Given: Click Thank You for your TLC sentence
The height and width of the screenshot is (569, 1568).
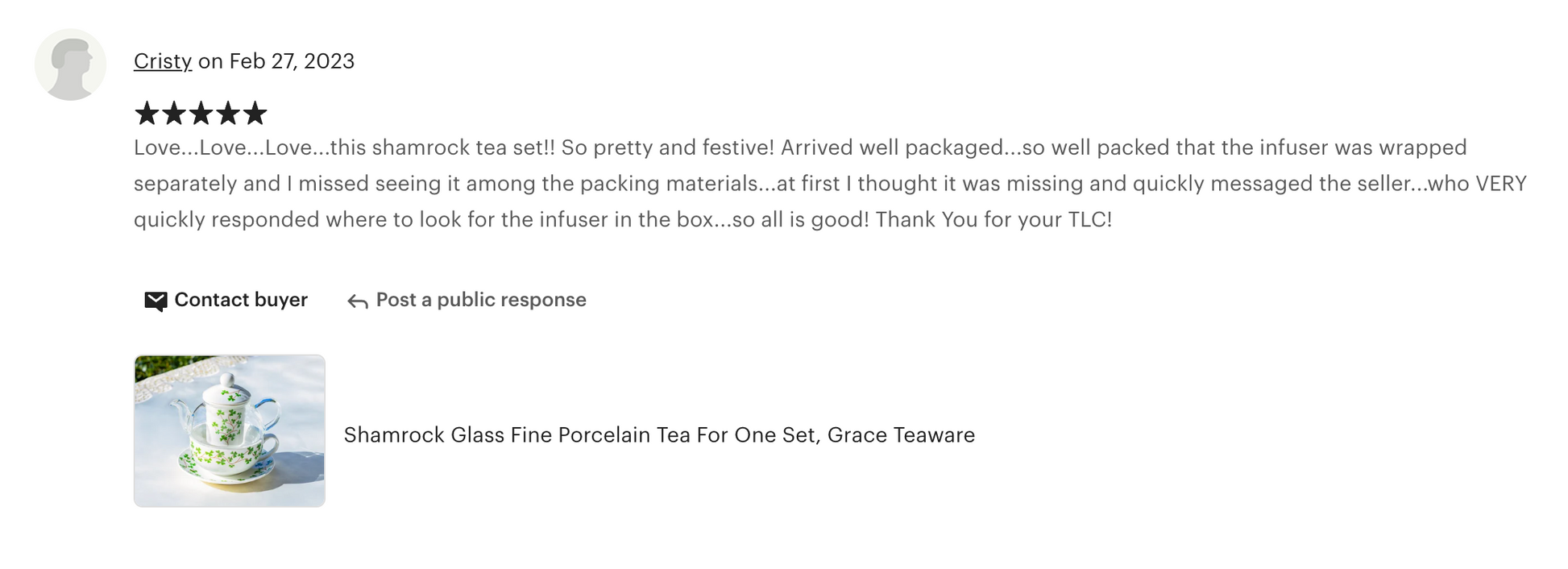Looking at the screenshot, I should coord(993,219).
